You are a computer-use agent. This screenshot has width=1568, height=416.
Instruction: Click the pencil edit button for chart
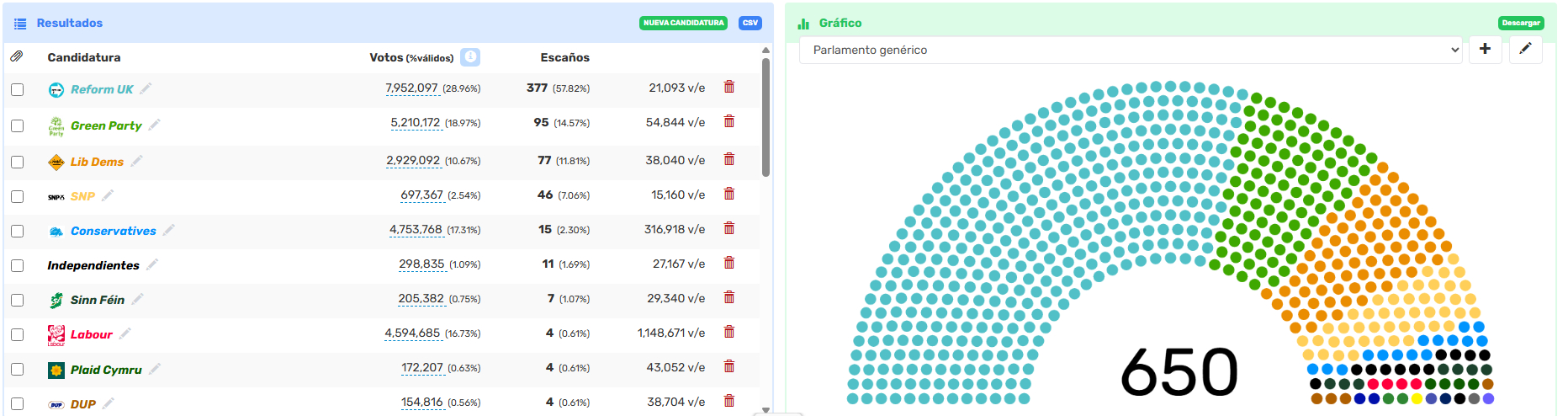1525,50
